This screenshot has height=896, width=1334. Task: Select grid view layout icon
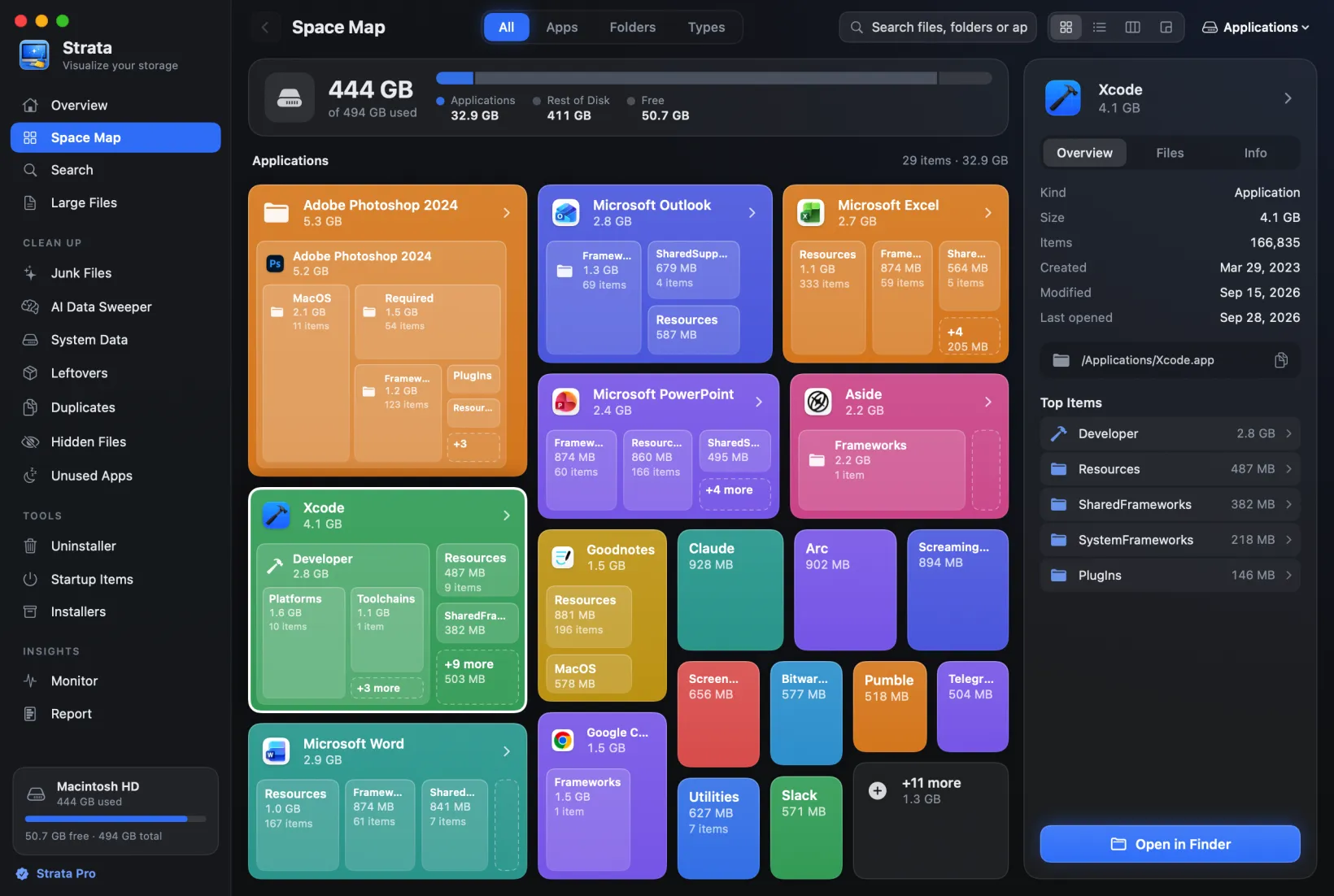1066,27
